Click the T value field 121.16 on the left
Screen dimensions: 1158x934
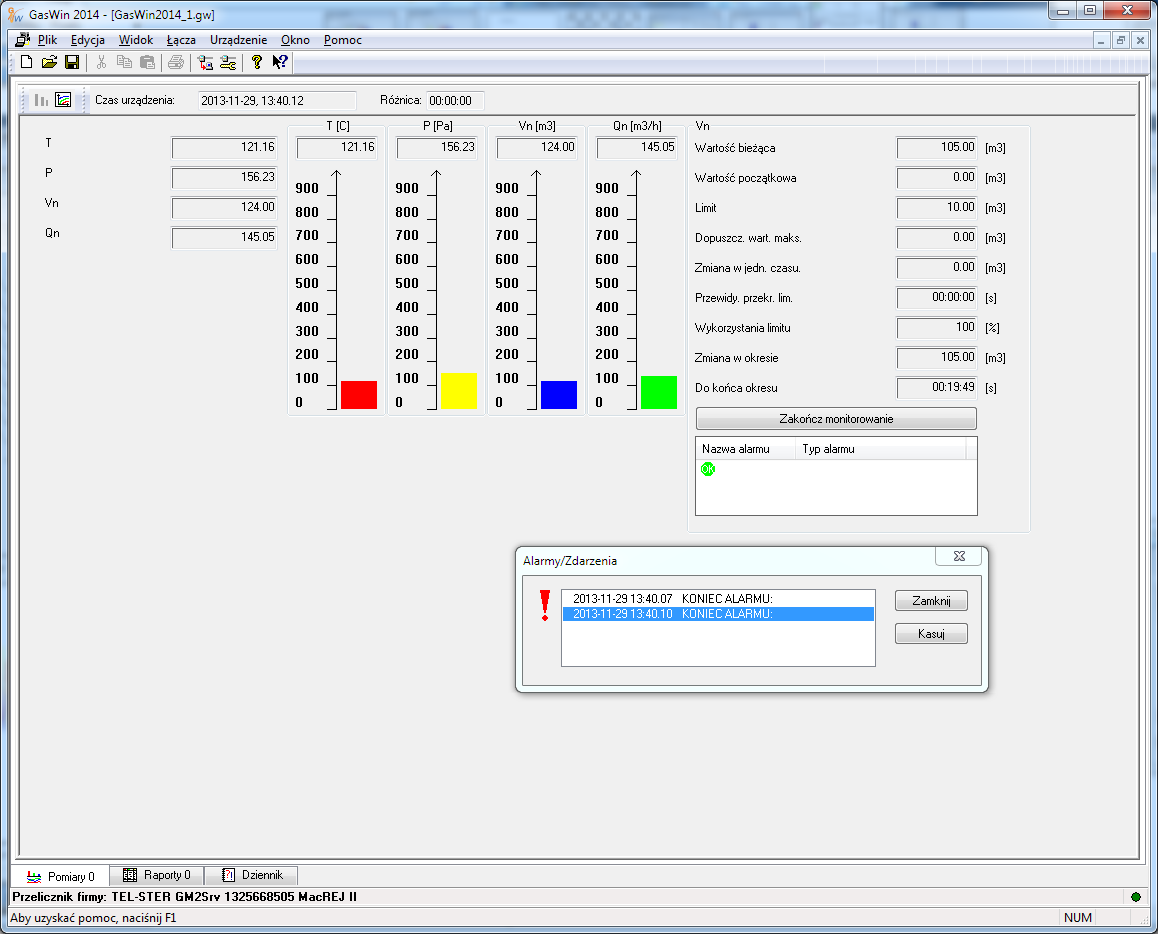tap(225, 148)
